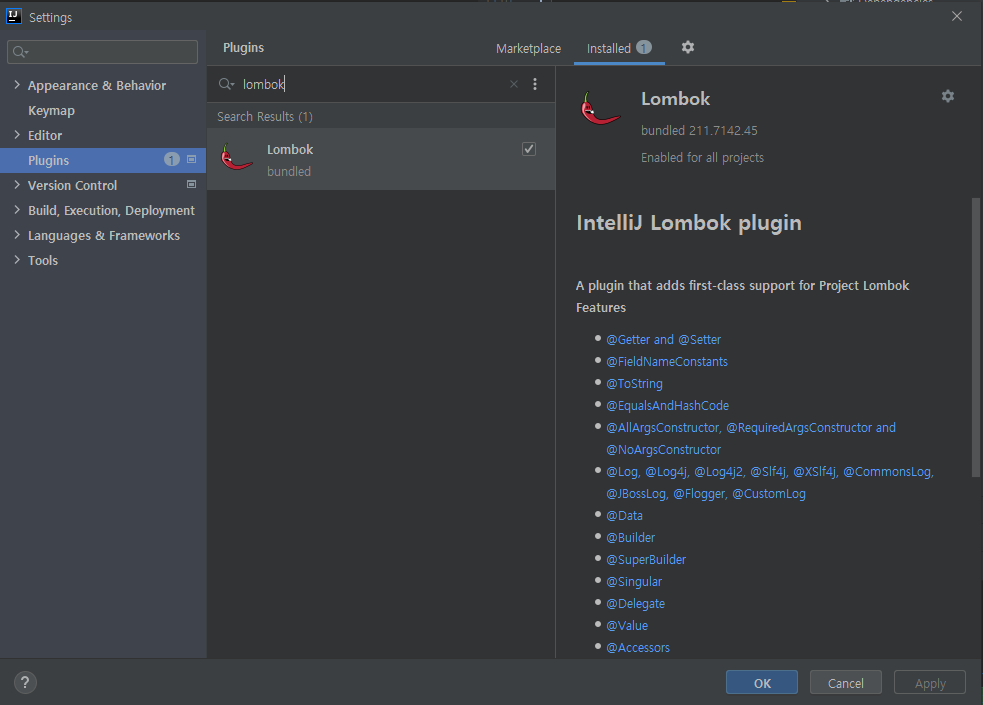
Task: Open the @SuperBuilder feature link
Action: coord(646,560)
